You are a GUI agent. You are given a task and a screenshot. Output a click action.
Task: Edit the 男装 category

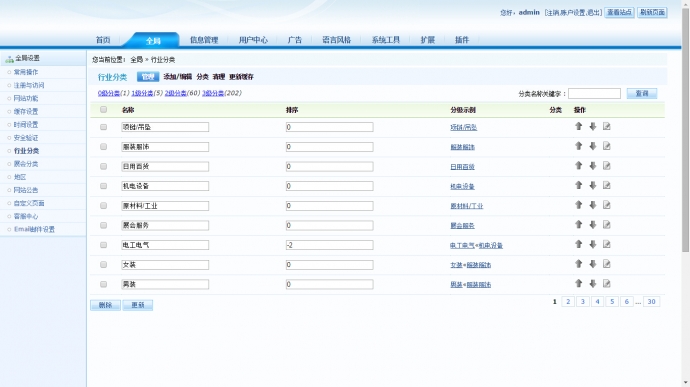pyautogui.click(x=607, y=284)
